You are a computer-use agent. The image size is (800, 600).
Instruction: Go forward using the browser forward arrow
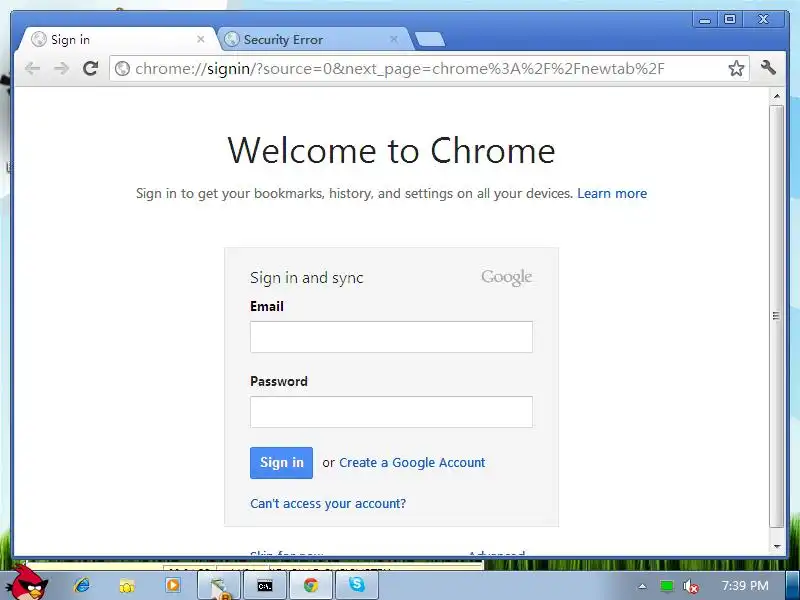[x=61, y=68]
